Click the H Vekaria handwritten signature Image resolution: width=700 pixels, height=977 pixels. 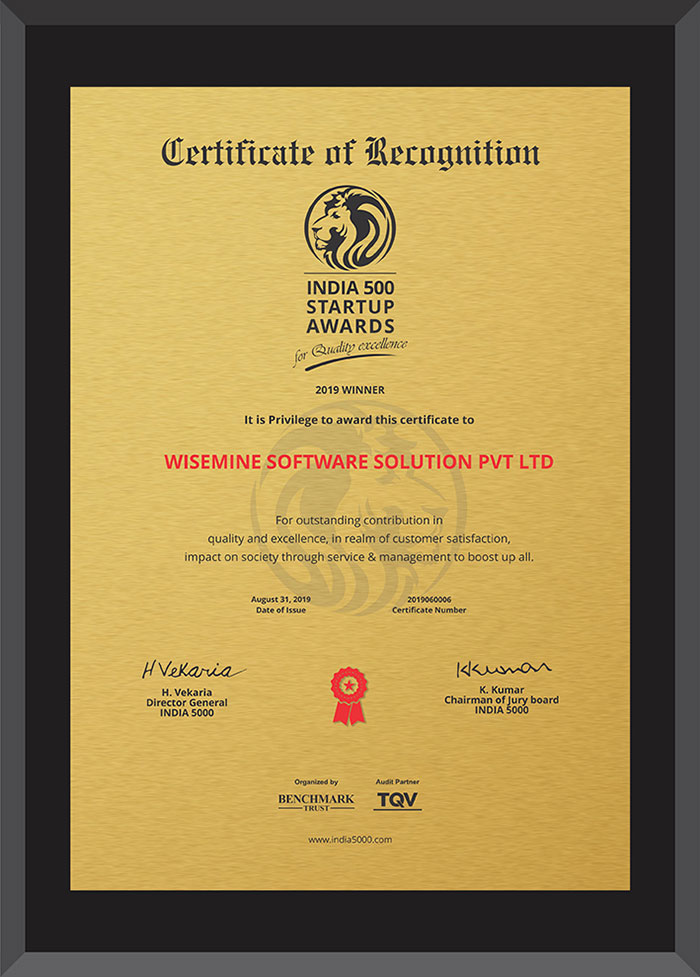(x=193, y=670)
